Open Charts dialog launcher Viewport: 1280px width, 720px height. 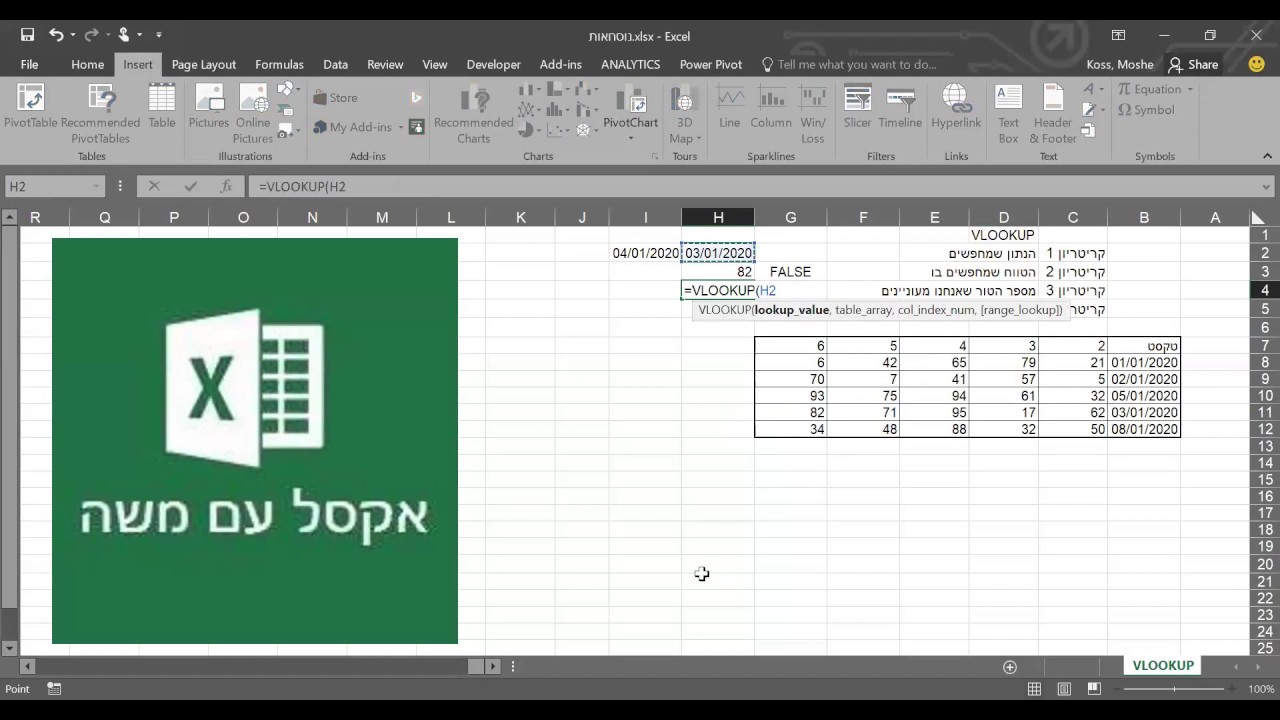(x=655, y=157)
